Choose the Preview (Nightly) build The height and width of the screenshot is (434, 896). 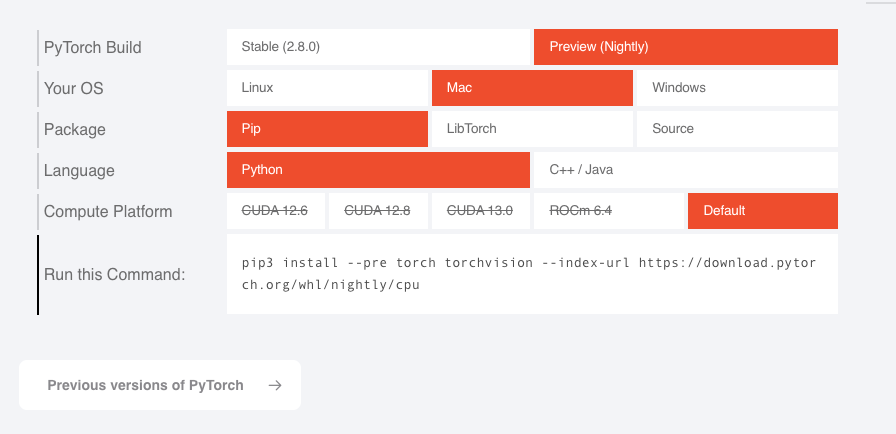685,47
